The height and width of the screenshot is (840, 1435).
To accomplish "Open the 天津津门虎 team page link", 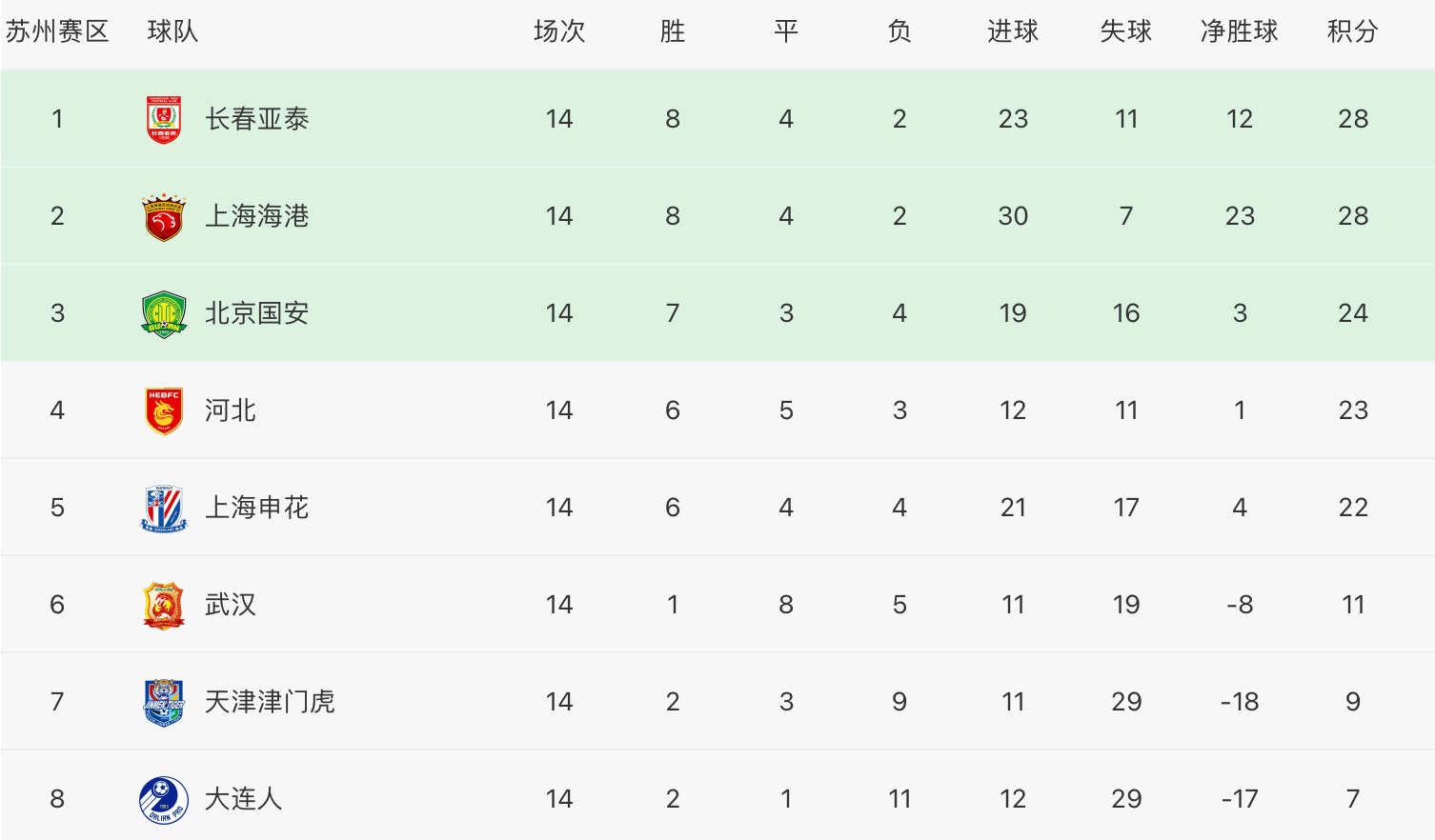I will 270,702.
